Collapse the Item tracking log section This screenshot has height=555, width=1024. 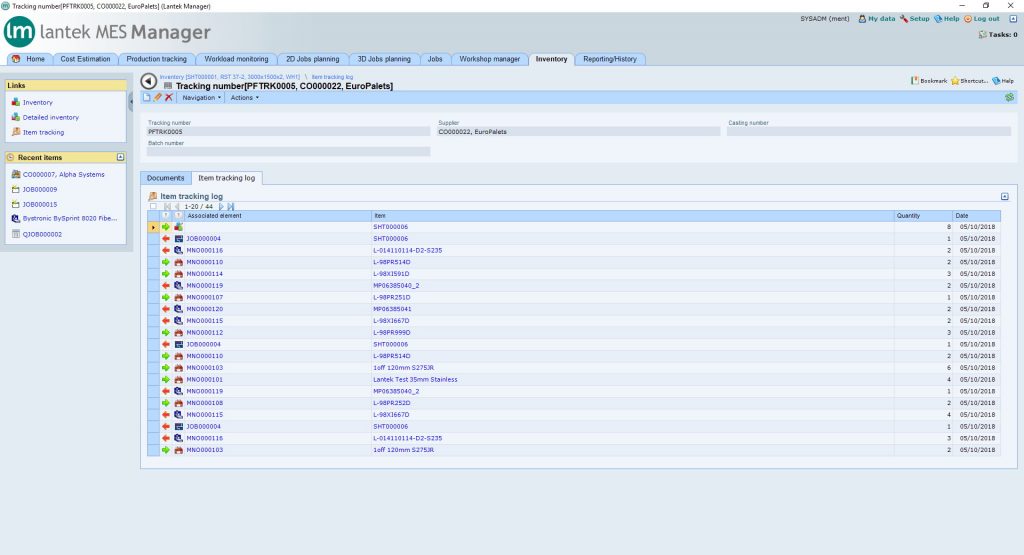coord(1004,197)
